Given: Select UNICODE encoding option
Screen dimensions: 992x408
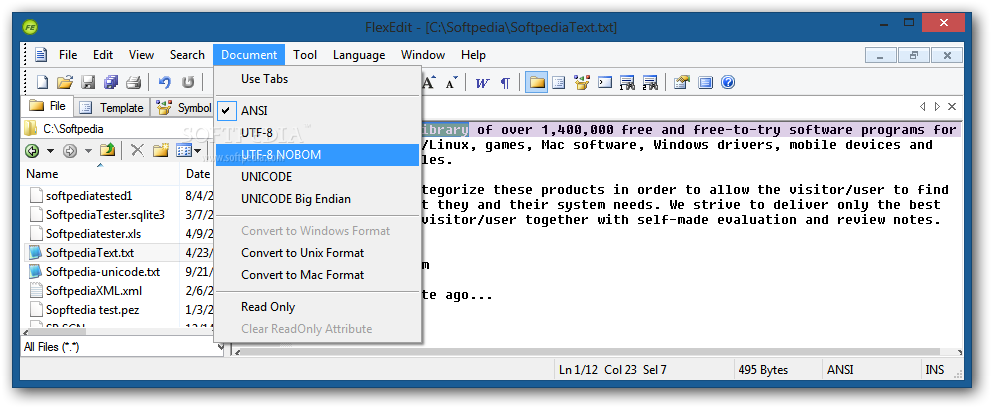Looking at the screenshot, I should pyautogui.click(x=317, y=177).
